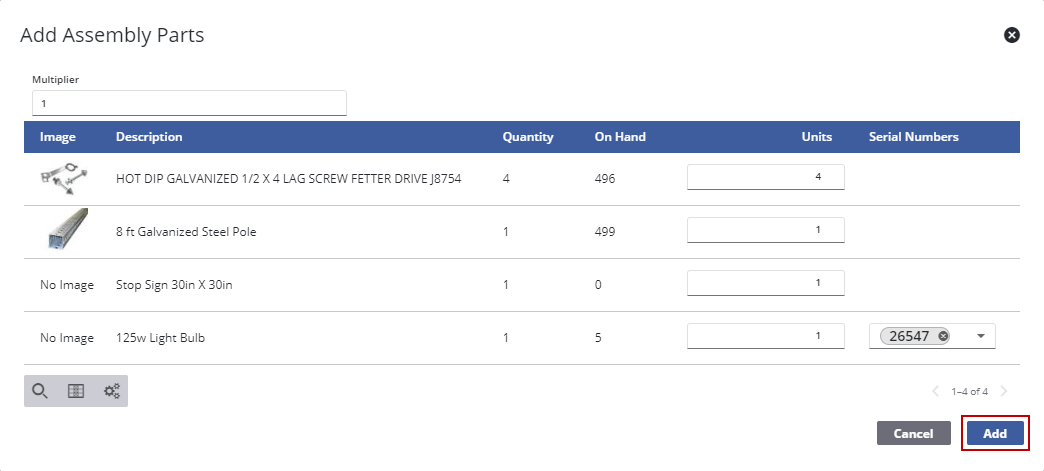1044x471 pixels.
Task: Sort by the Description column header
Action: (149, 137)
